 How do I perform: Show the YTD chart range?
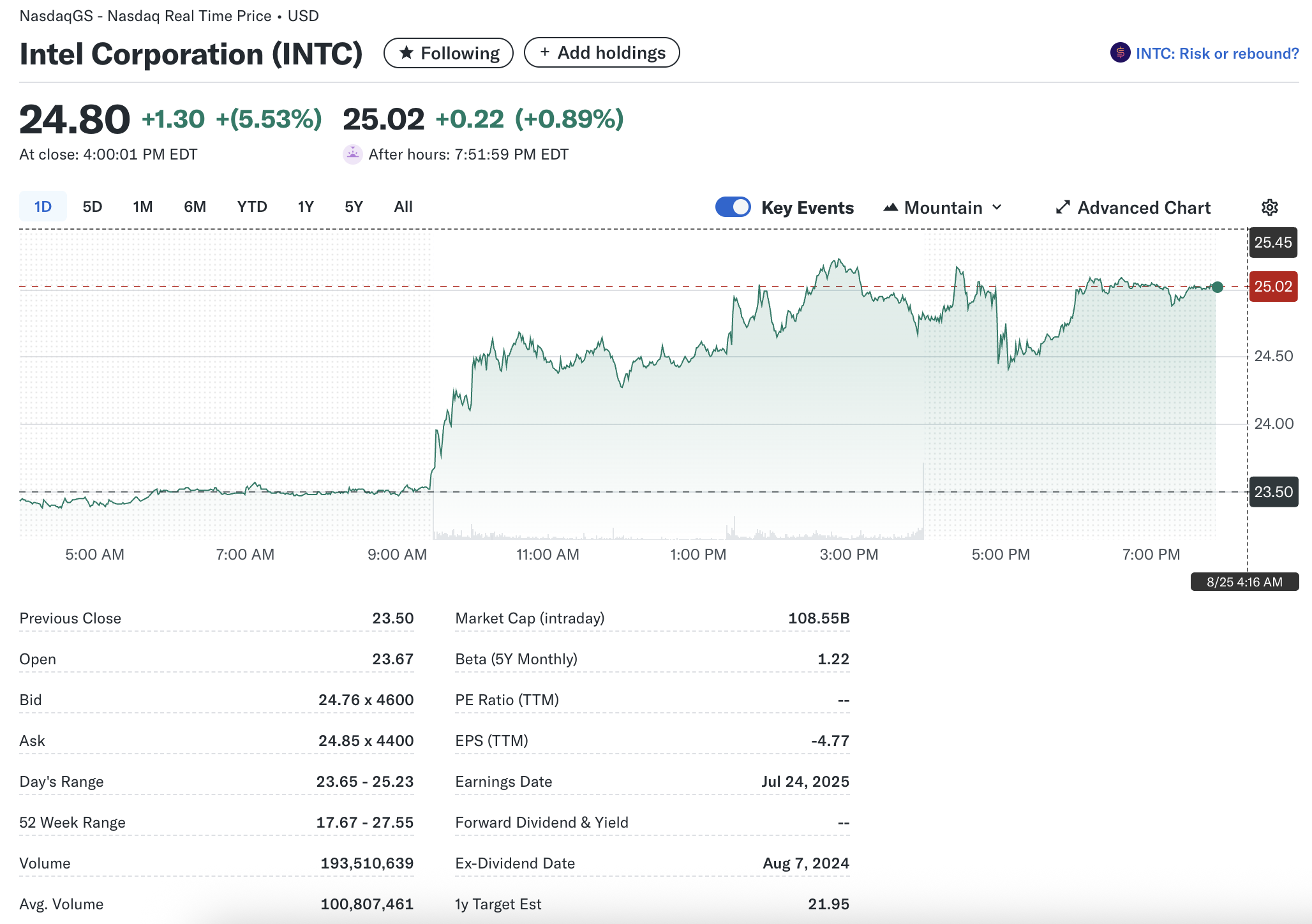point(251,207)
